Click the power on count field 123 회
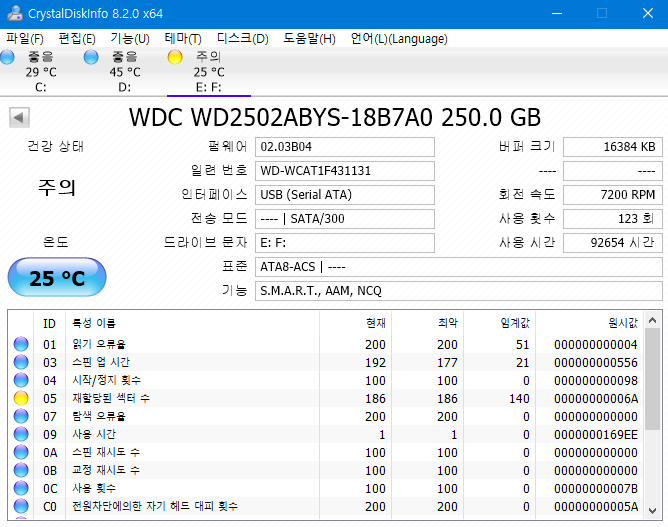Screen dimensions: 668x527 click(x=613, y=219)
